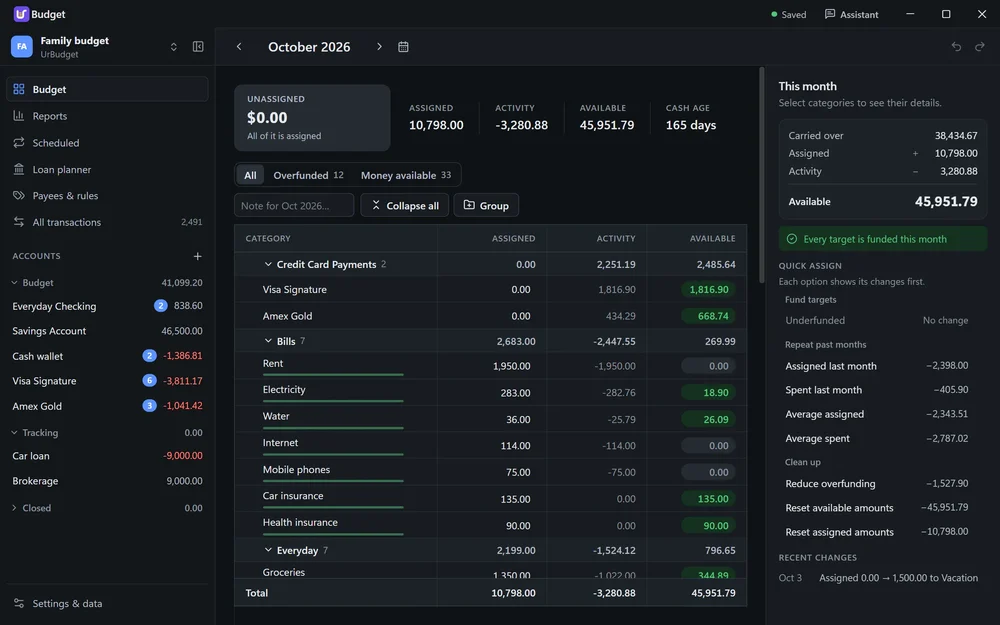Image resolution: width=1000 pixels, height=625 pixels.
Task: Click Rent assigned amount 1,950.00
Action: point(511,366)
